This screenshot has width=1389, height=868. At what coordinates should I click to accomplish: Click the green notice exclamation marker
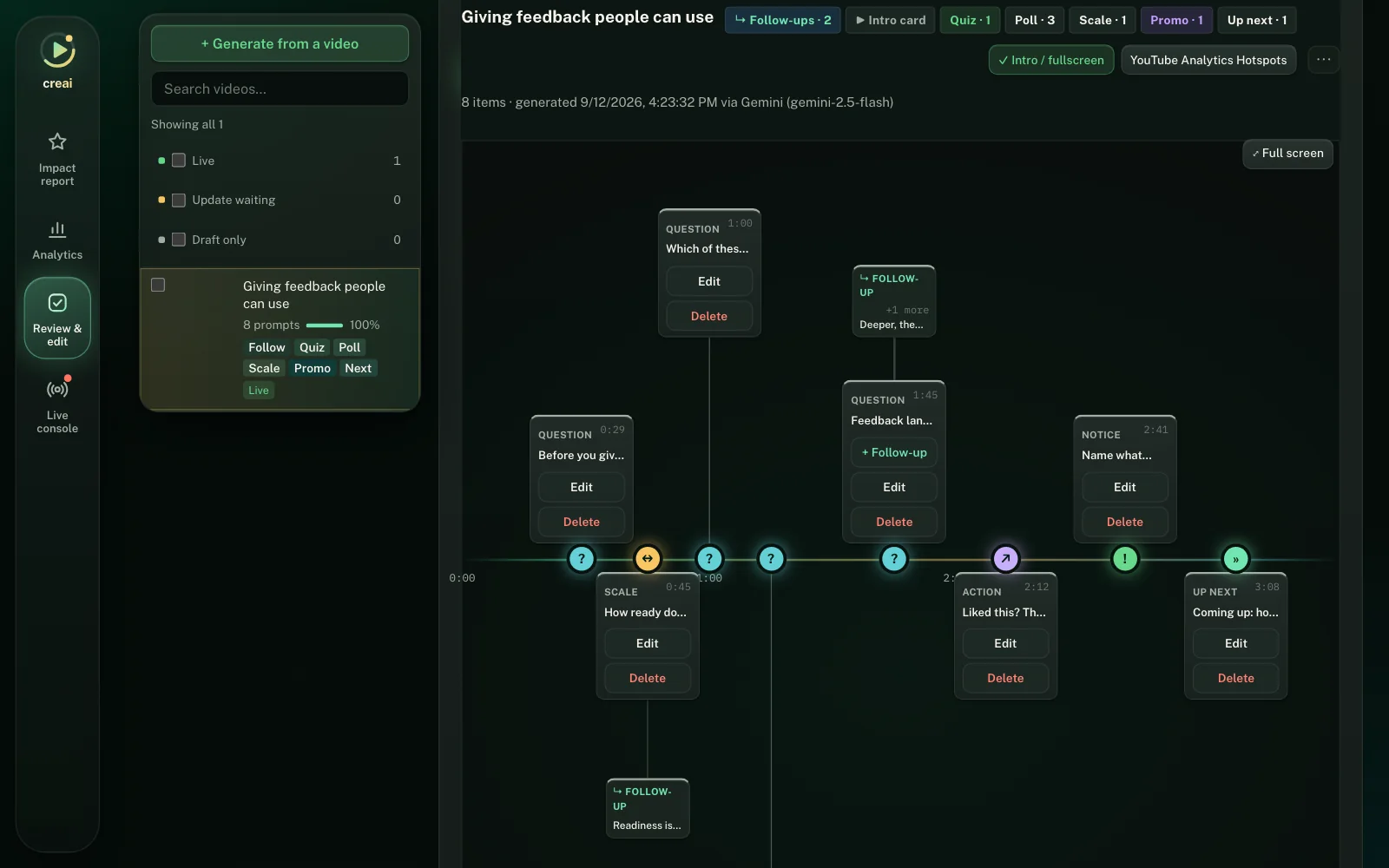(x=1125, y=559)
